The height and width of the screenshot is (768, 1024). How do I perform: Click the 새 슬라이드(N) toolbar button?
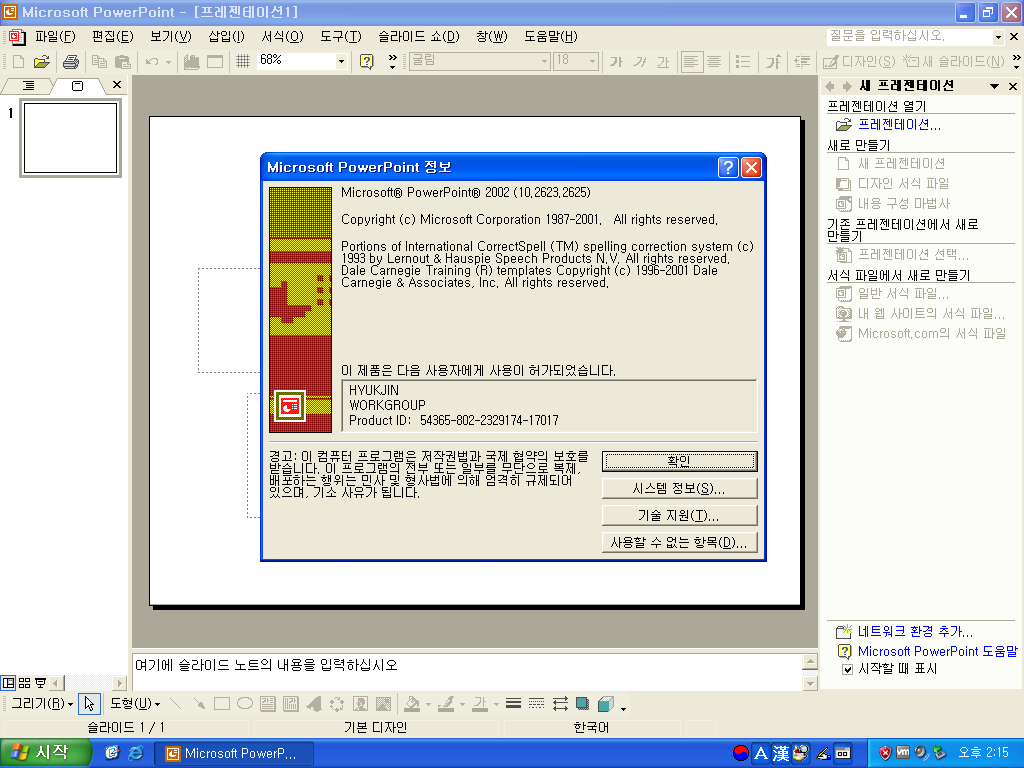[954, 61]
